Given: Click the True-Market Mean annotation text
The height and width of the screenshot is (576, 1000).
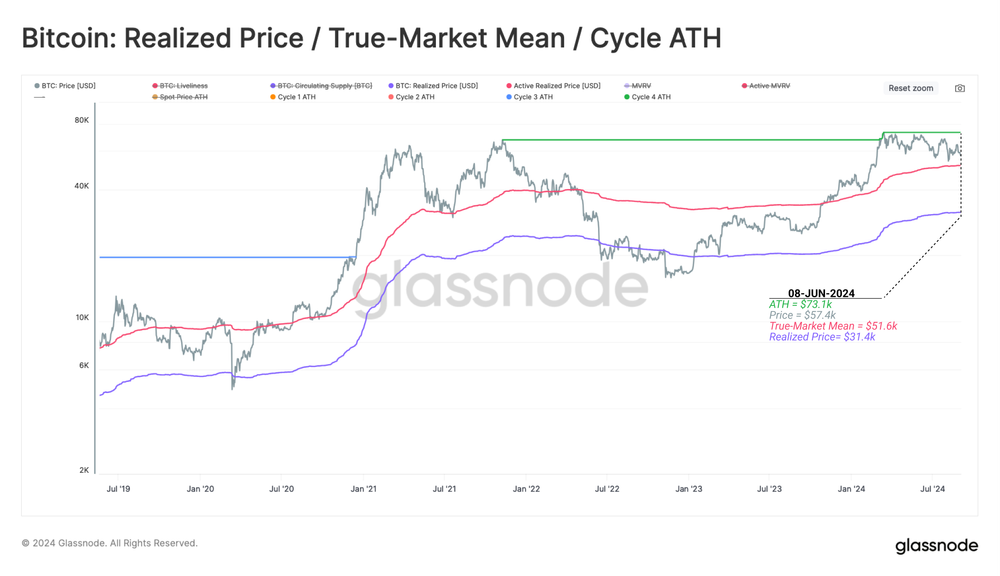Looking at the screenshot, I should (833, 326).
